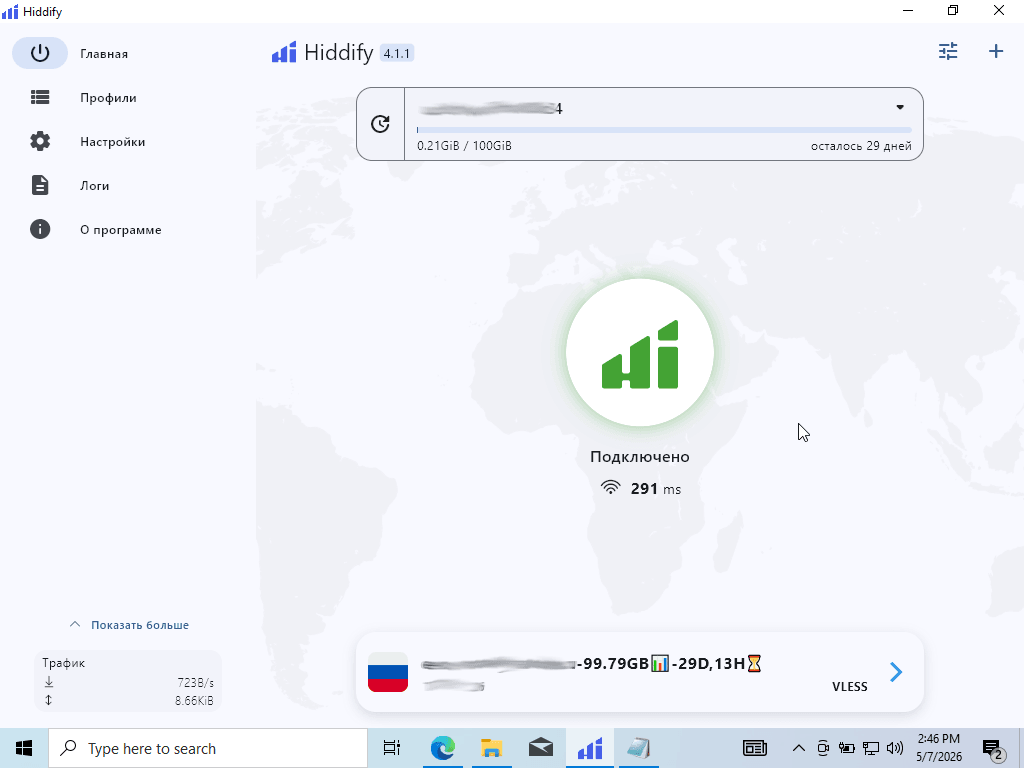Screen dimensions: 1024x768
Task: Click the battery power tray icon
Action: point(847,748)
